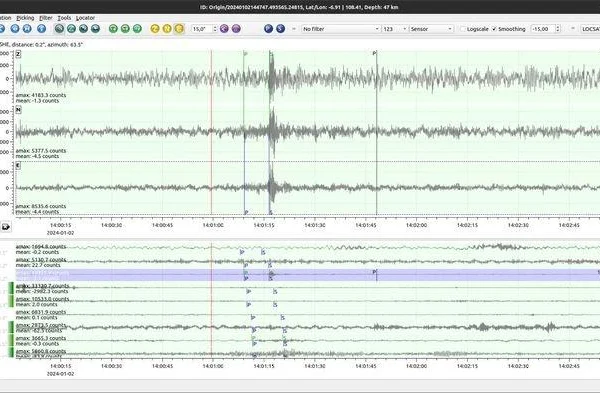Click P flag on the 1694.8 counts row

242,252
